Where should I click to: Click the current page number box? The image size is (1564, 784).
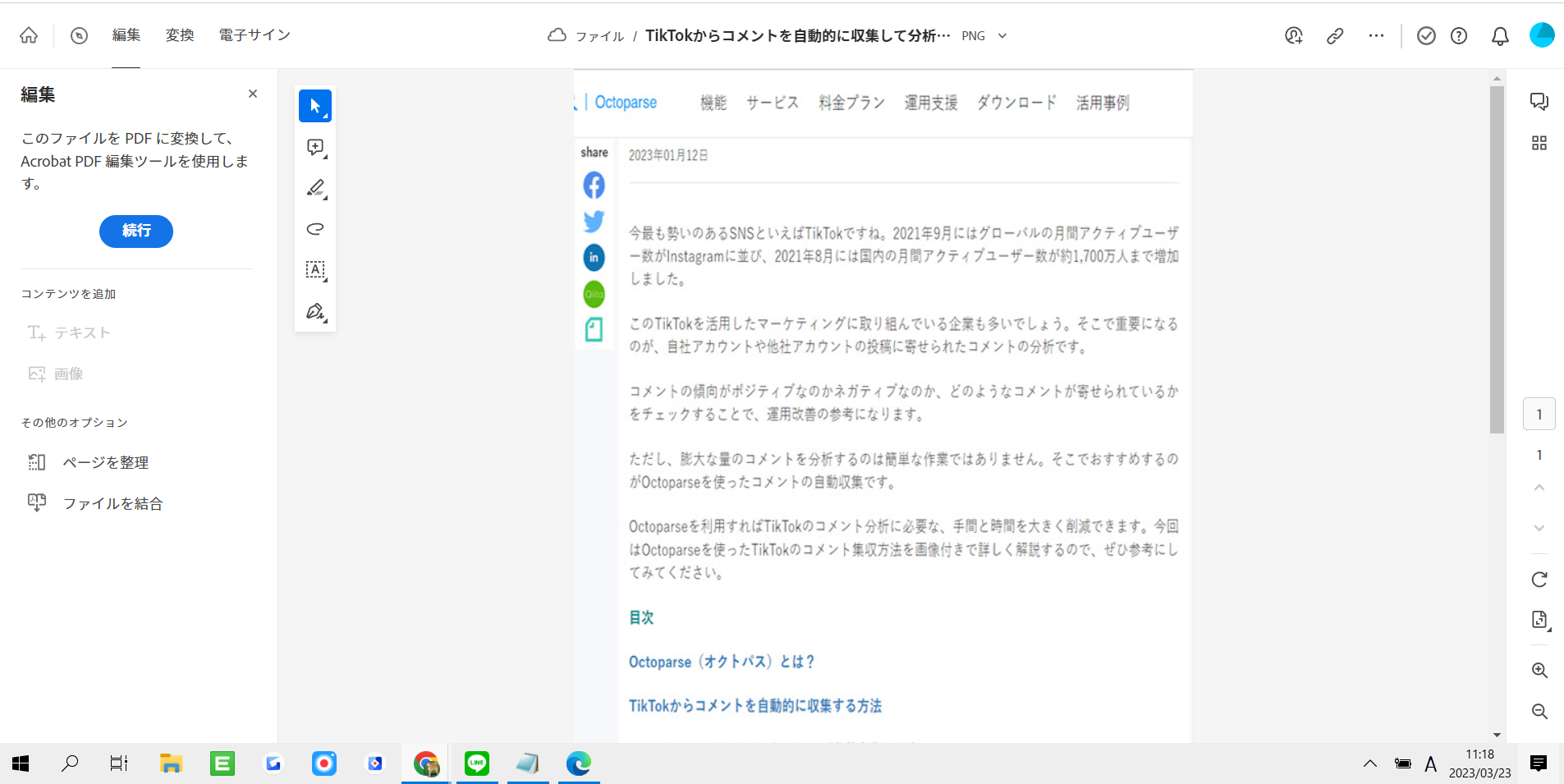pyautogui.click(x=1539, y=414)
